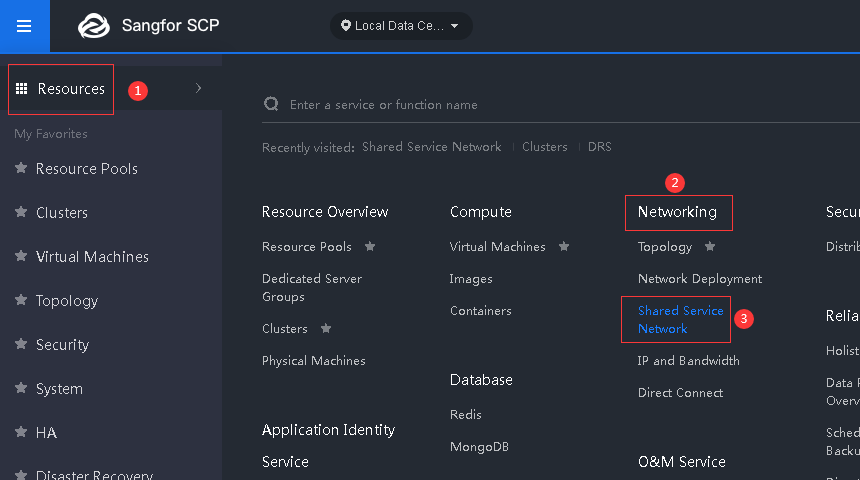The height and width of the screenshot is (480, 860).
Task: Toggle favorite star next to Clusters link
Action: (x=325, y=328)
